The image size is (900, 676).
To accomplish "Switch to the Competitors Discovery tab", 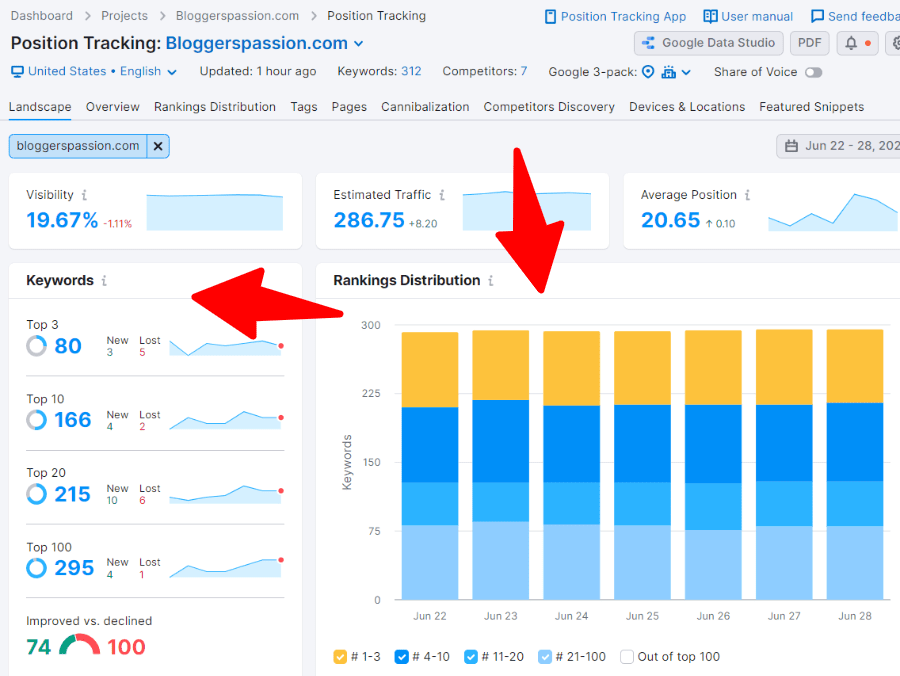I will point(549,106).
